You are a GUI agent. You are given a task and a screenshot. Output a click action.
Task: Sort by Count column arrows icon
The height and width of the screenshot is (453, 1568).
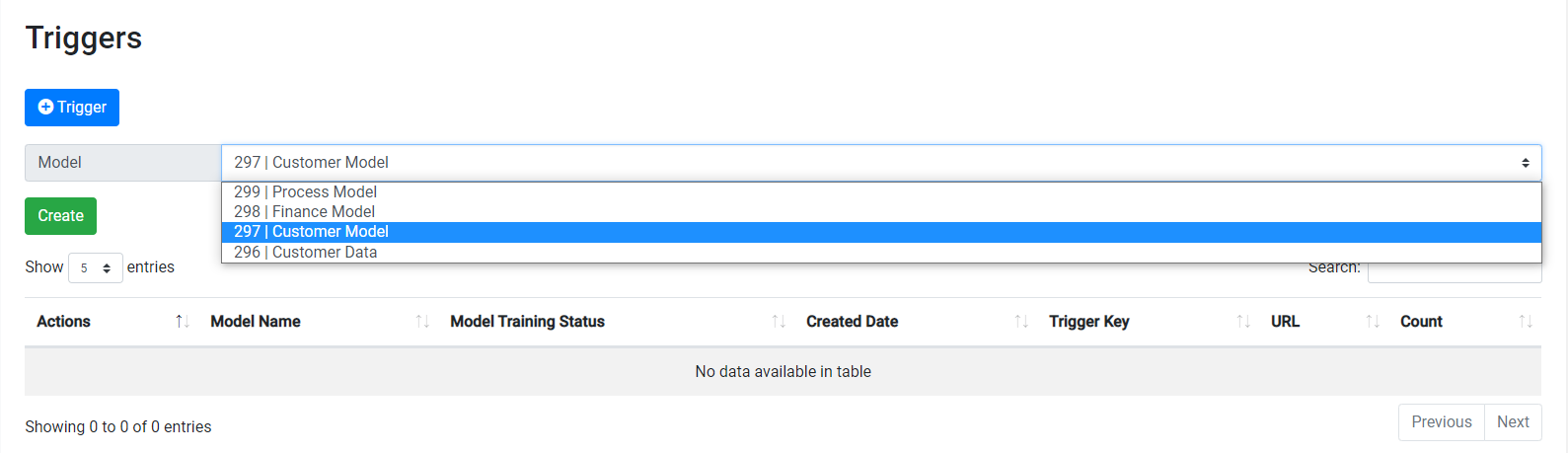[1526, 322]
